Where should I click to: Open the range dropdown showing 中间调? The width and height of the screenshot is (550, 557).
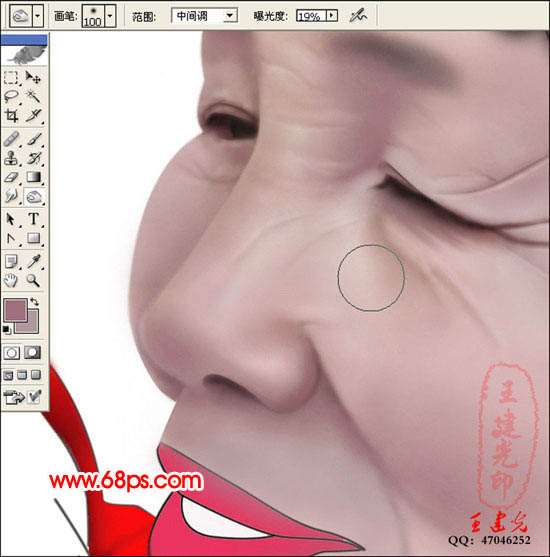(x=205, y=16)
